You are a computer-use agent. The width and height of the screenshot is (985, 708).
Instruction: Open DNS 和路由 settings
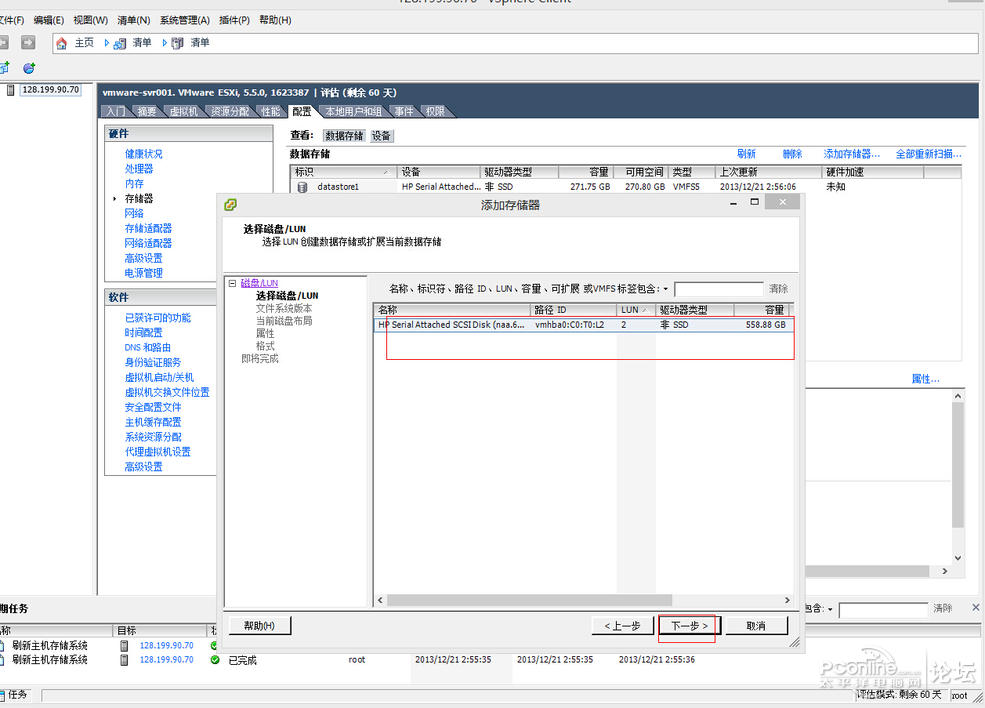click(148, 347)
